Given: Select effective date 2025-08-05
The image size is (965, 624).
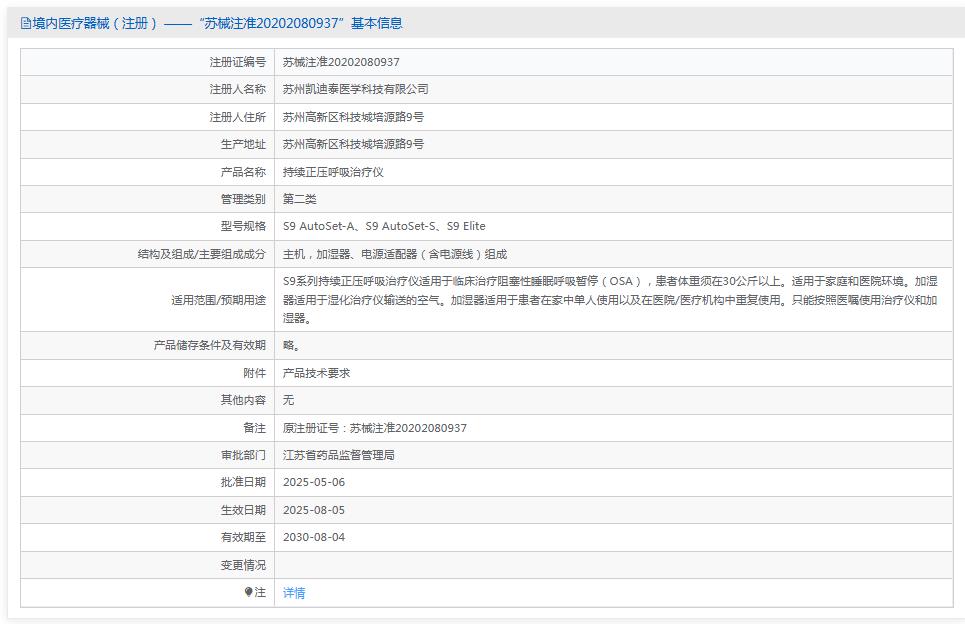Looking at the screenshot, I should pos(314,510).
